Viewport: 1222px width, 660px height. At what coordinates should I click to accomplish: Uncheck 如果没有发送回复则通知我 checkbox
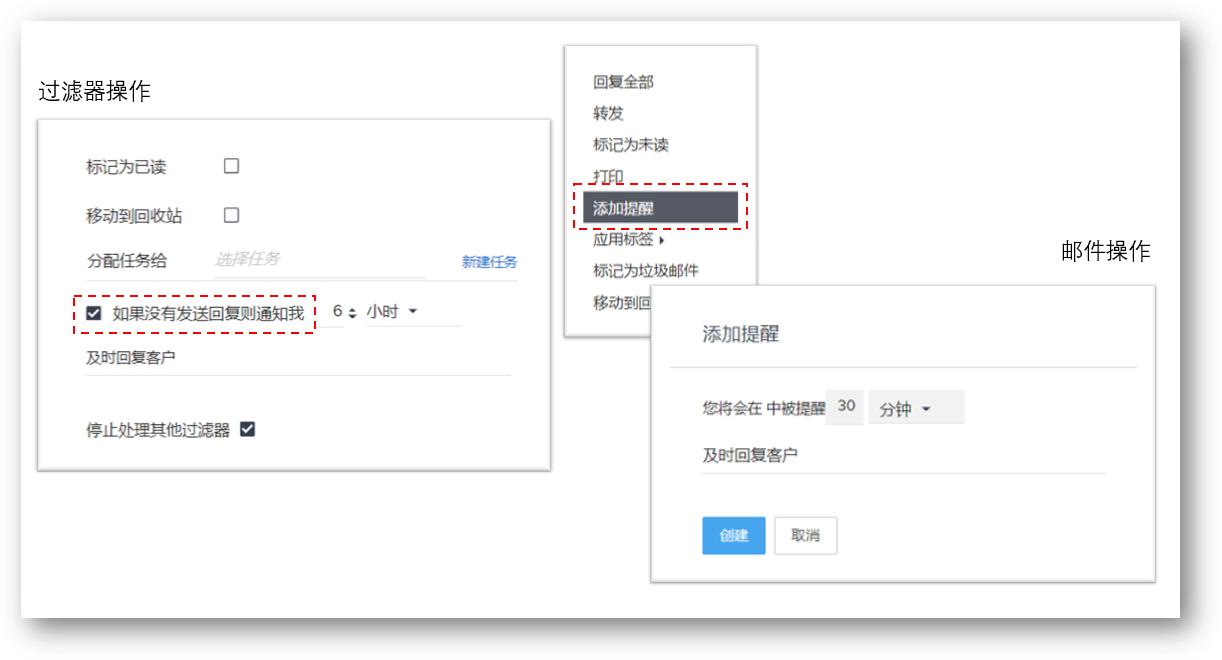click(x=94, y=313)
